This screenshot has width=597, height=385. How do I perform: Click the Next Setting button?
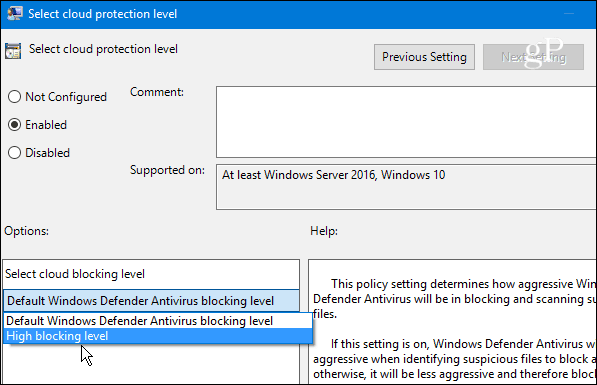click(533, 57)
